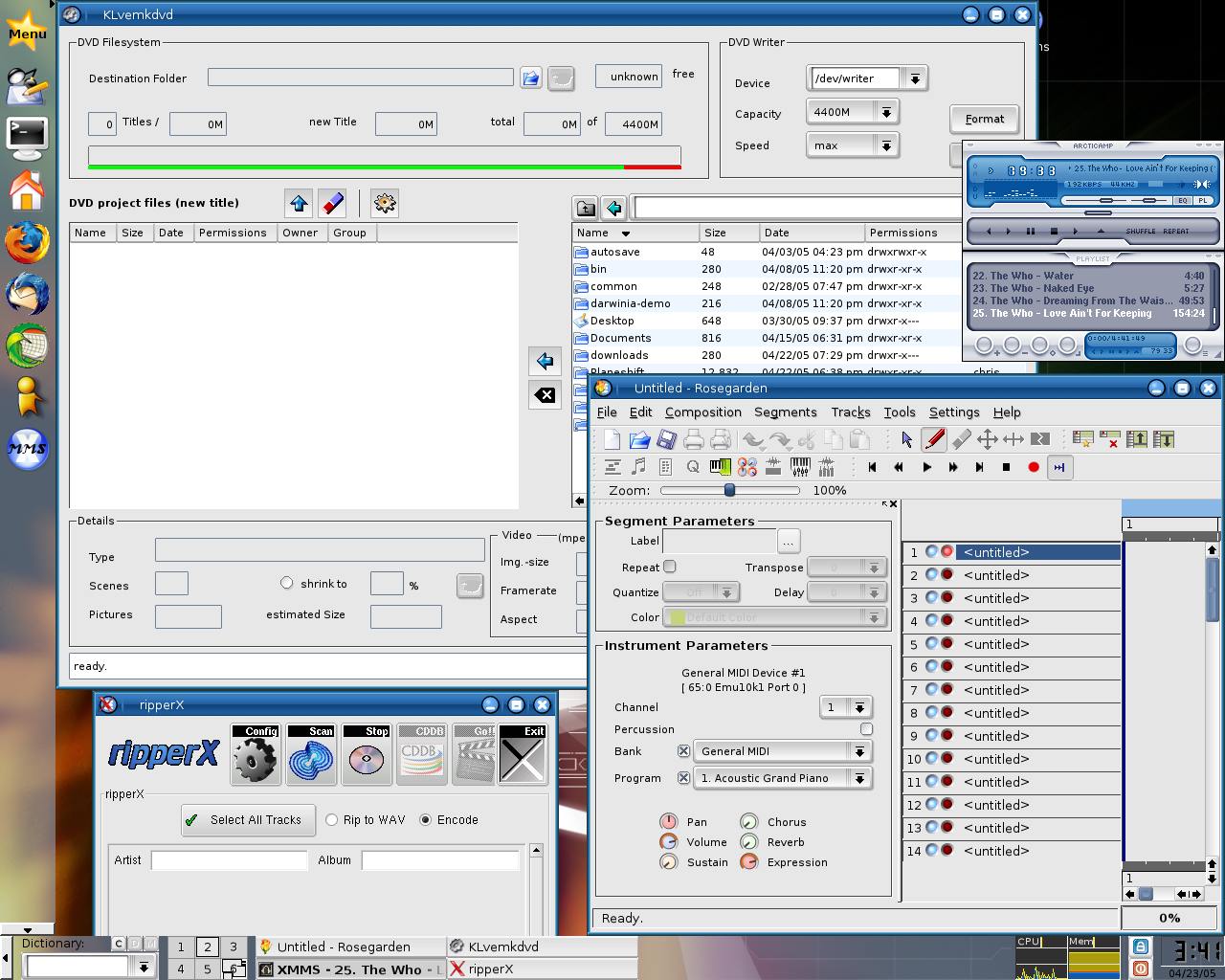Pick the eraser tool in Rosegarden toolbar
The height and width of the screenshot is (980, 1225).
point(961,439)
